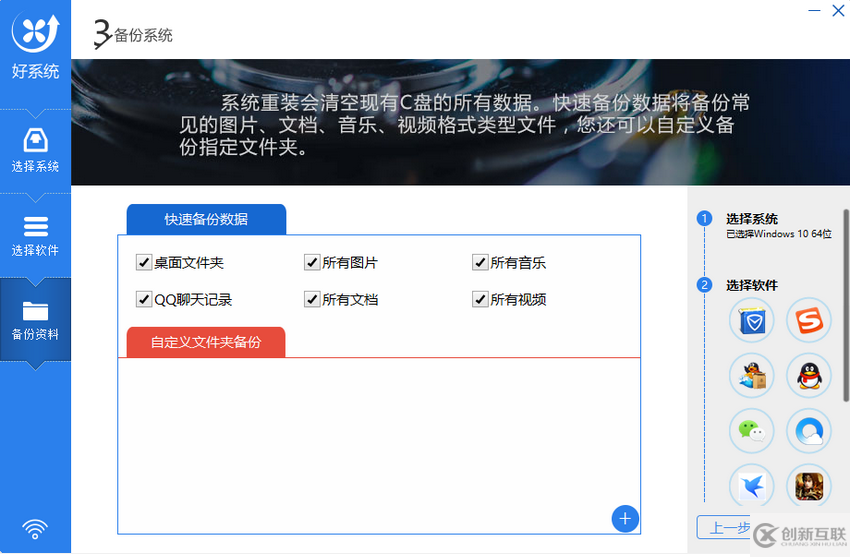Click the blue shield security software icon
This screenshot has width=850, height=557.
pos(752,320)
